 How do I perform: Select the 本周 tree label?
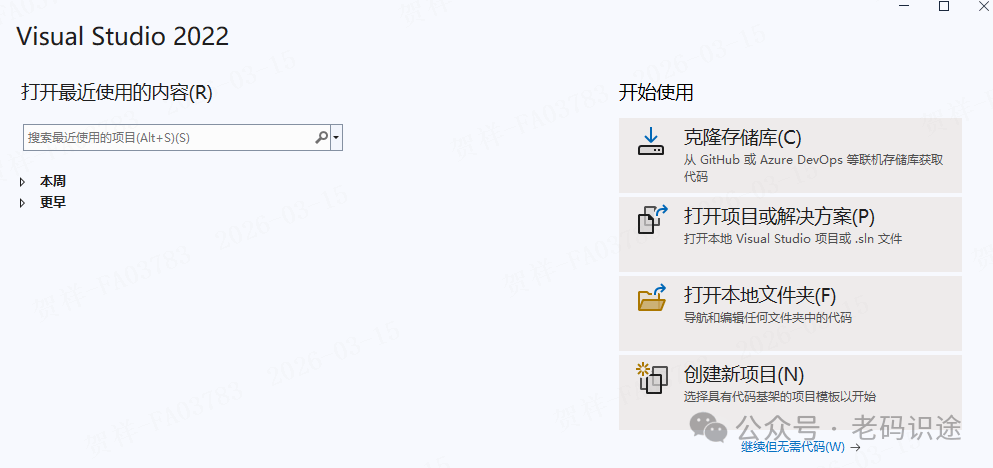pos(53,182)
